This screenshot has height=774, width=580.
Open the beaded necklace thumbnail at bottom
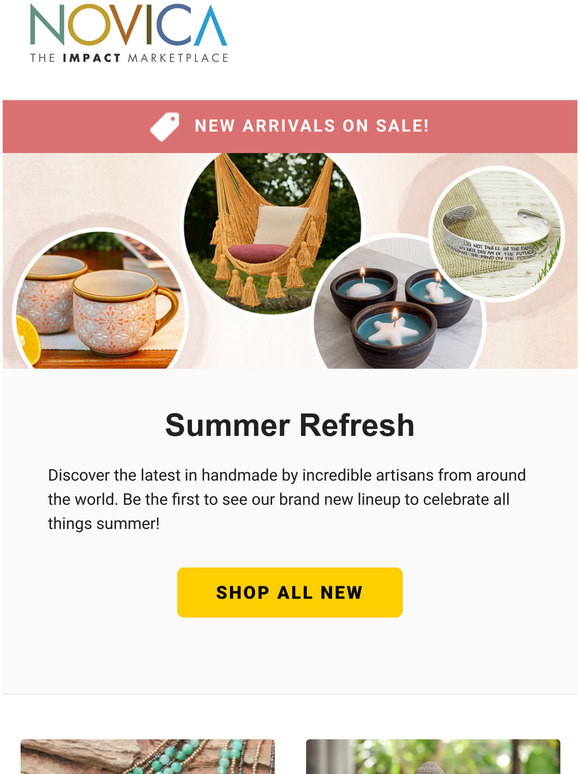[148, 756]
